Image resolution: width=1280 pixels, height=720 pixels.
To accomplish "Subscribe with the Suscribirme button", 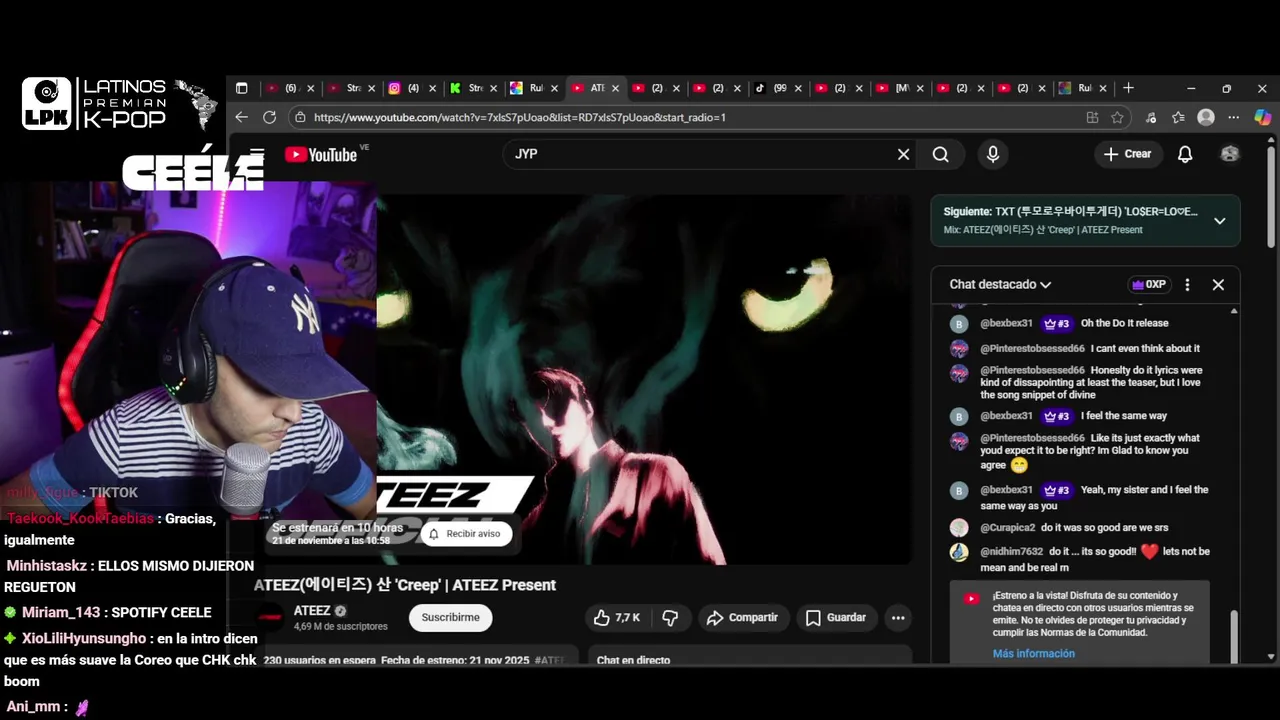I will (x=450, y=618).
